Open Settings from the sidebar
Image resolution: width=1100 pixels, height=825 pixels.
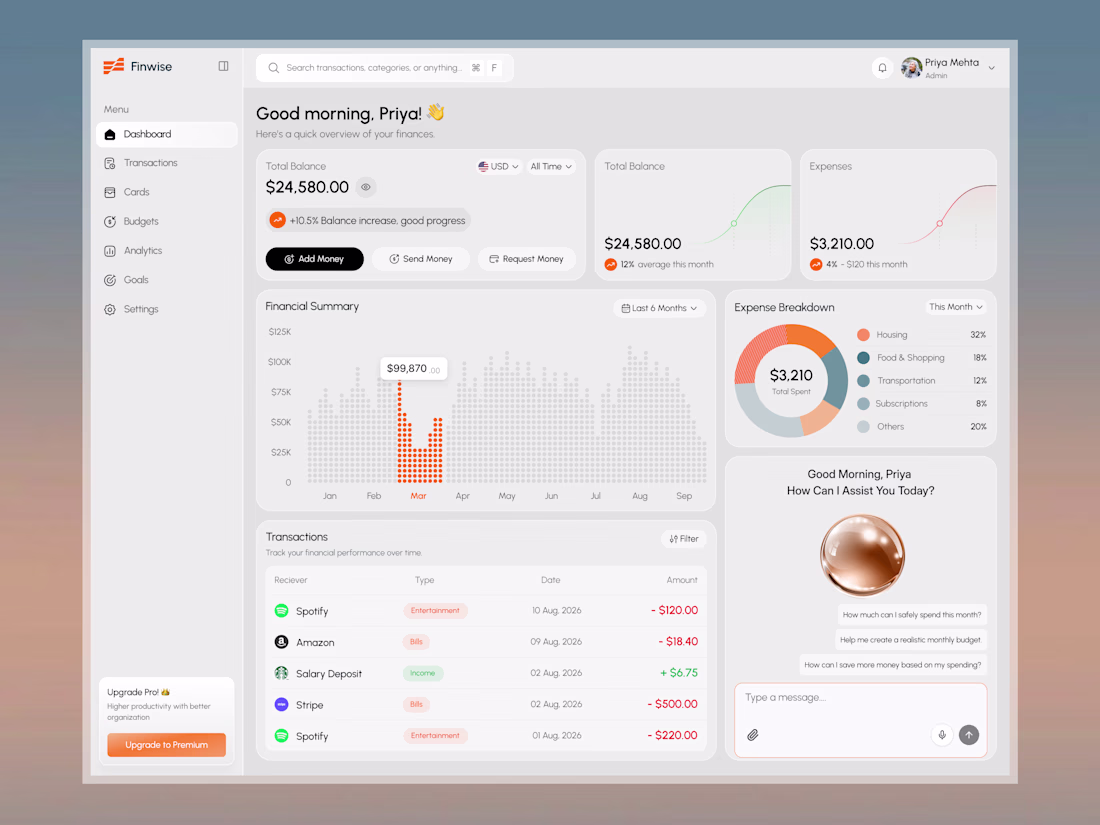tap(167, 309)
